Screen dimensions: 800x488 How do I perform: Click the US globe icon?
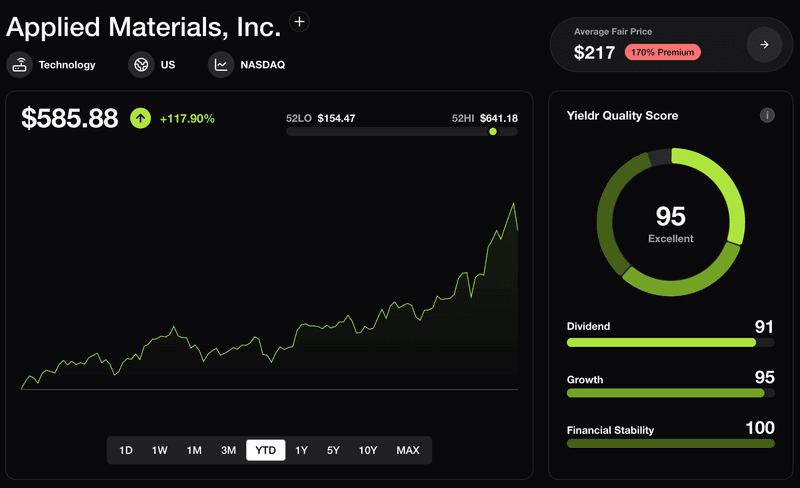pos(141,65)
